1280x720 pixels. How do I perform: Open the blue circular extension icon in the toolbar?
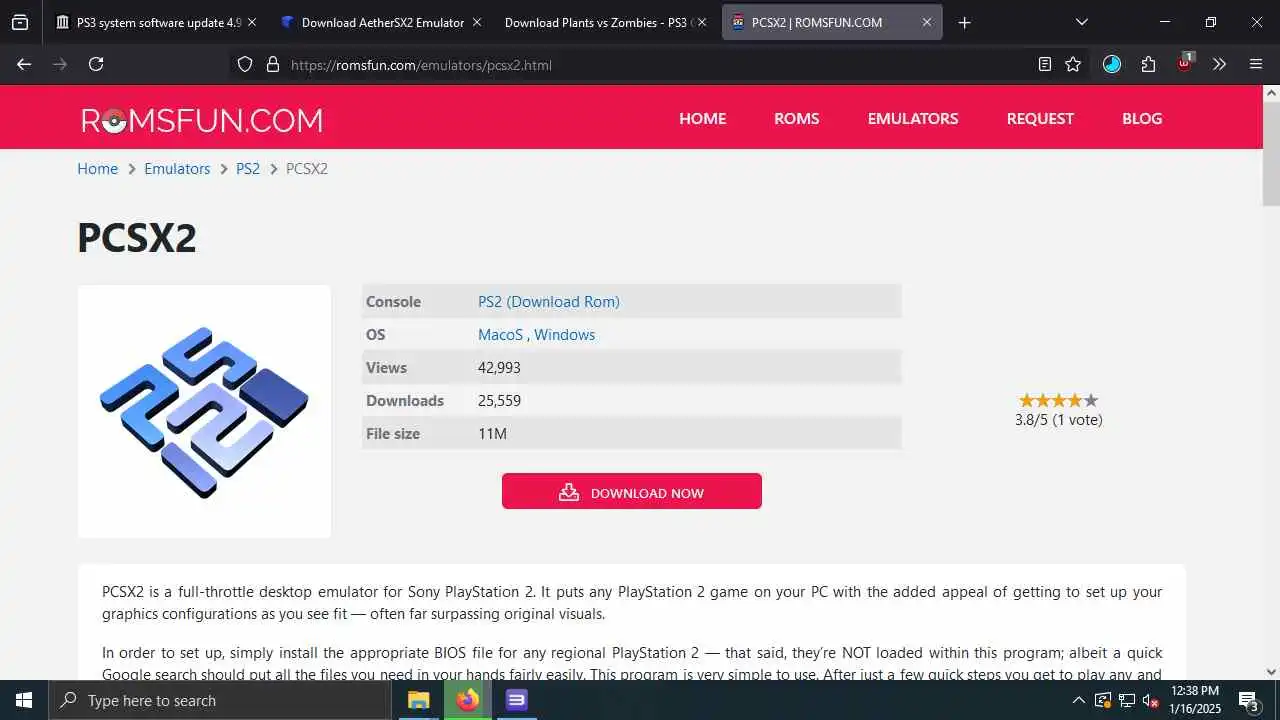pos(1112,64)
